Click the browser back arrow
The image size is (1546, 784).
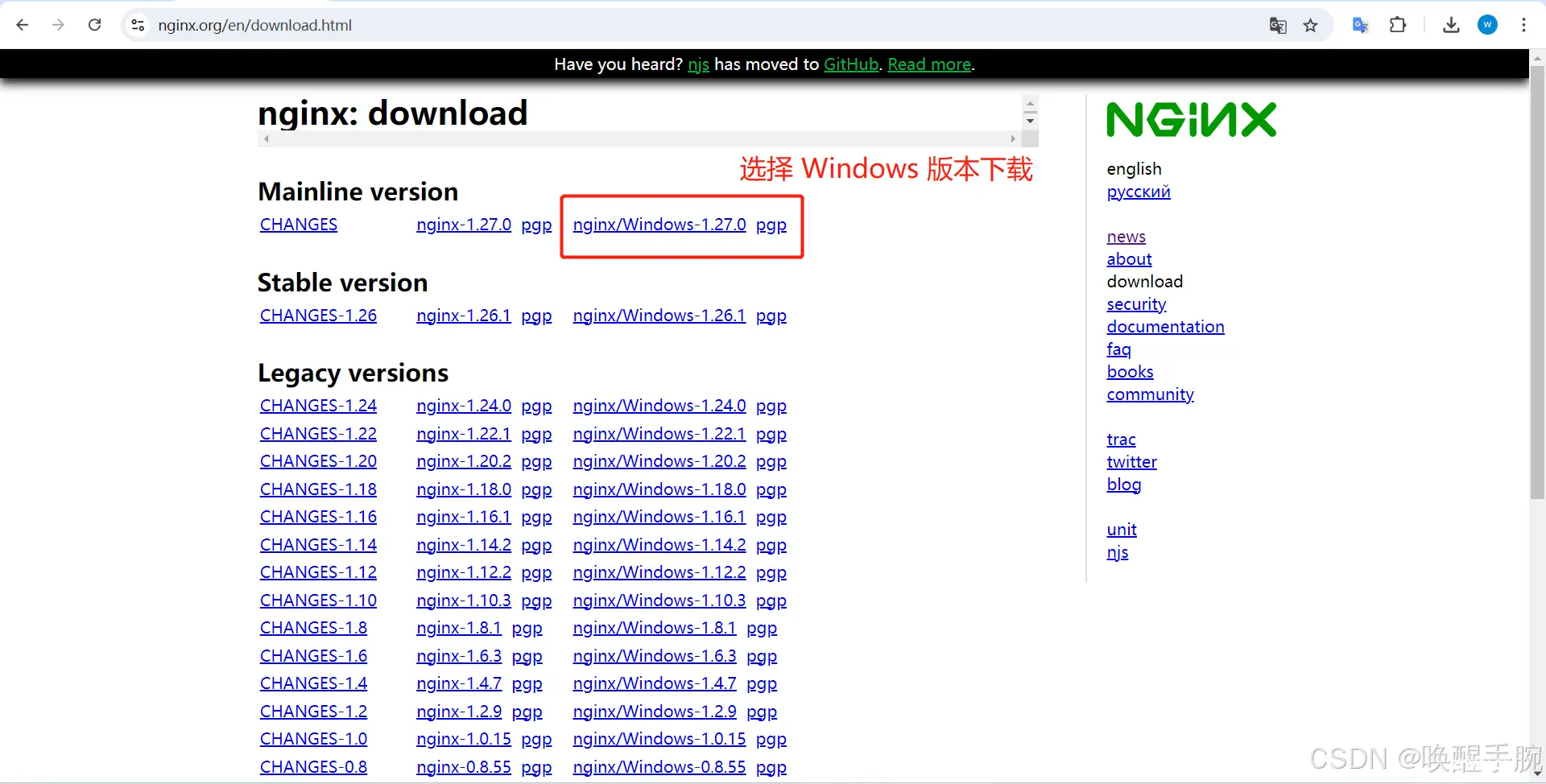click(23, 25)
